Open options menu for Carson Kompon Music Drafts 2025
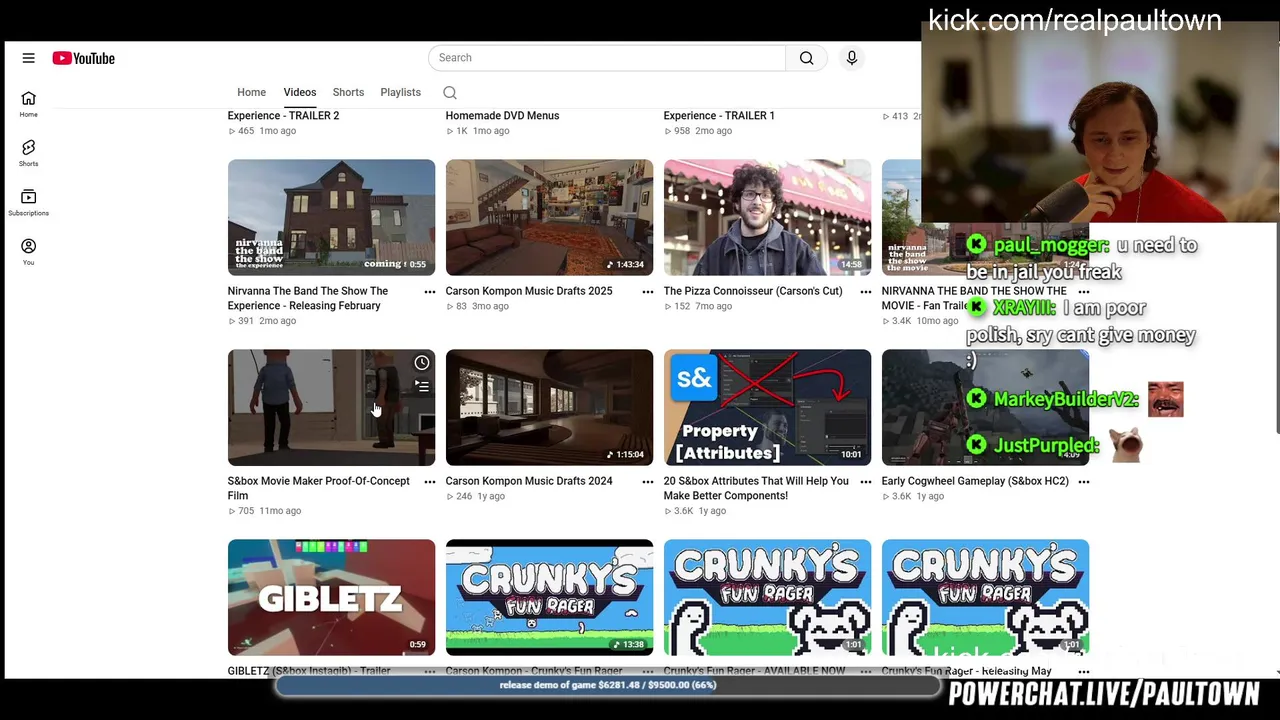Screen dimensions: 1280x720 [648, 292]
